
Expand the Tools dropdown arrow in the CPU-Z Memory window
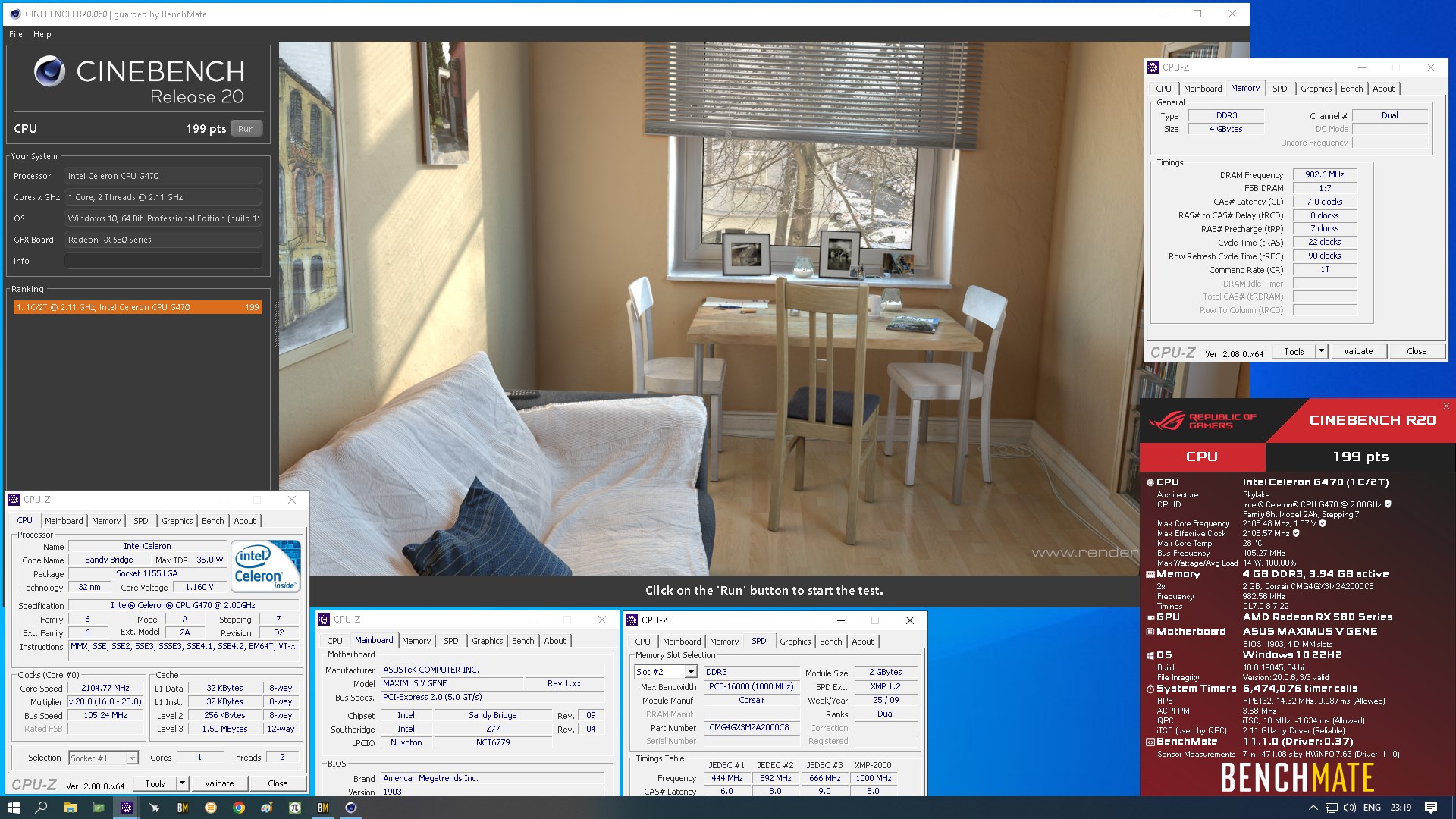pyautogui.click(x=1321, y=351)
